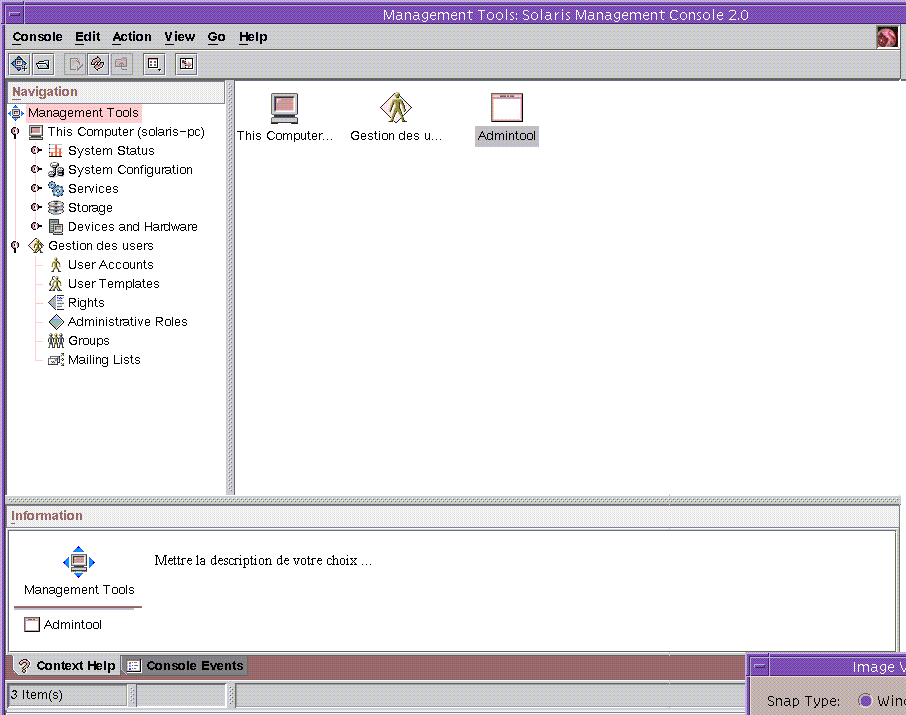This screenshot has height=715, width=906.
Task: Select Groups in the tree
Action: pyautogui.click(x=88, y=340)
